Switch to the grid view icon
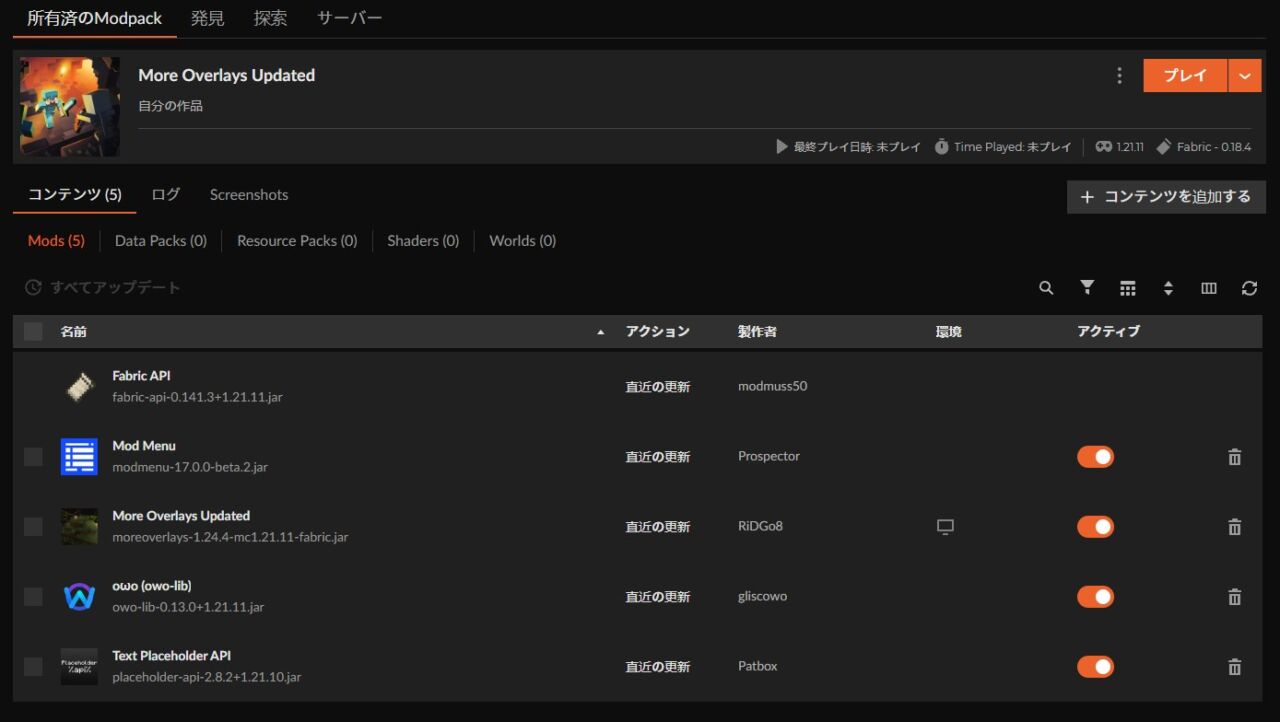Screen dimensions: 1280x722 click(x=1128, y=288)
